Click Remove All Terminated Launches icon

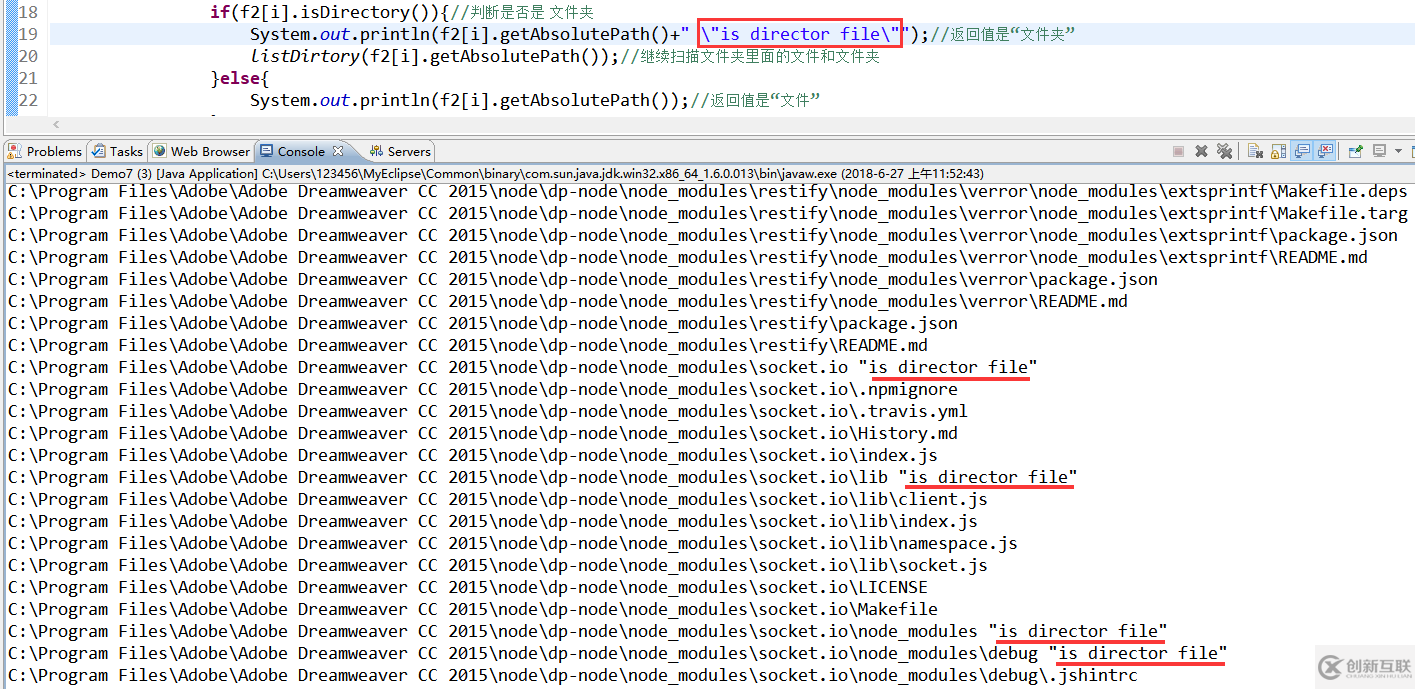click(1224, 151)
